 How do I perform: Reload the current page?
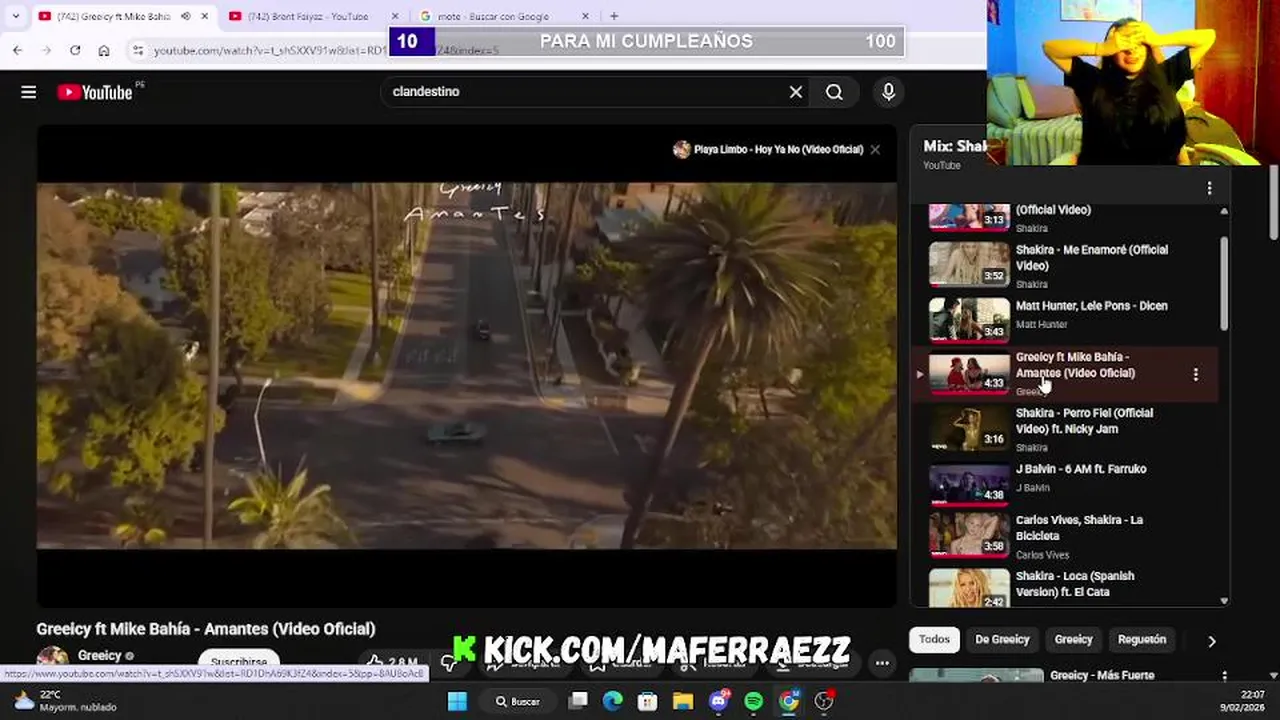75,50
